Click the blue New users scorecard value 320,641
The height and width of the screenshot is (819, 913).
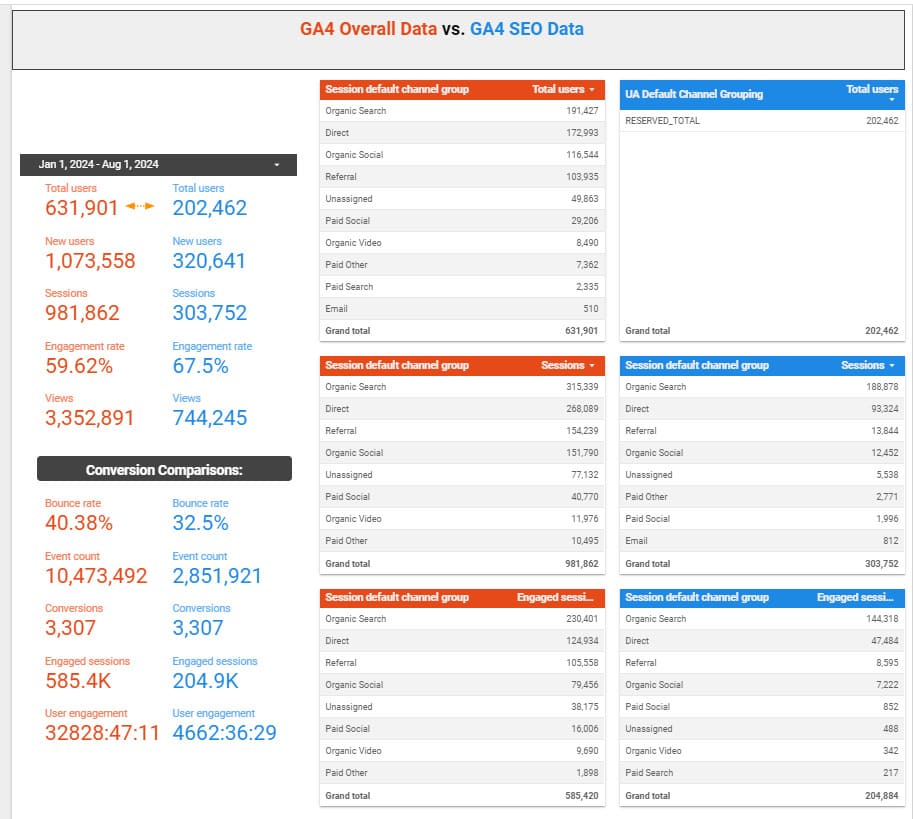209,261
